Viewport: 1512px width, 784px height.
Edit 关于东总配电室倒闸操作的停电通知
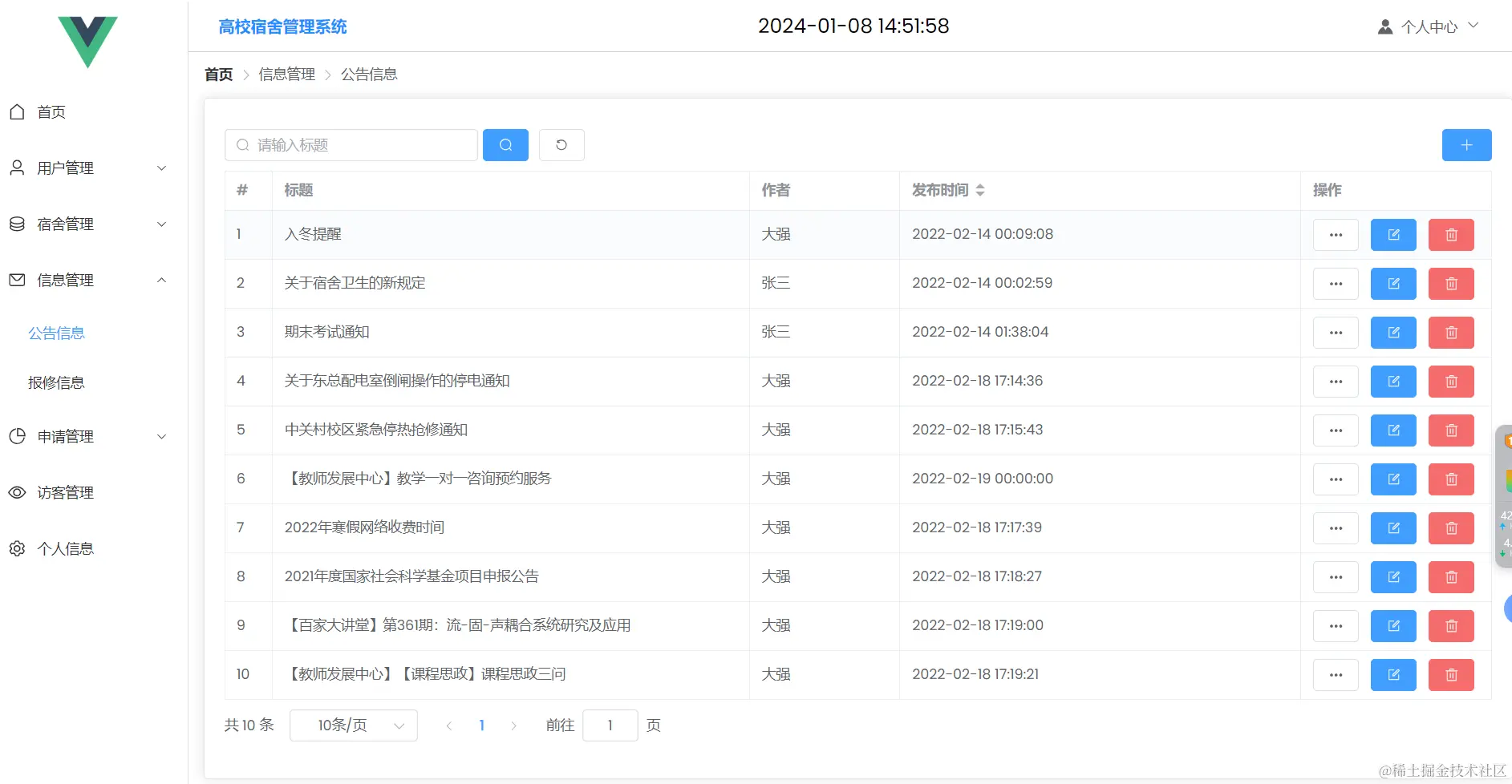1393,382
